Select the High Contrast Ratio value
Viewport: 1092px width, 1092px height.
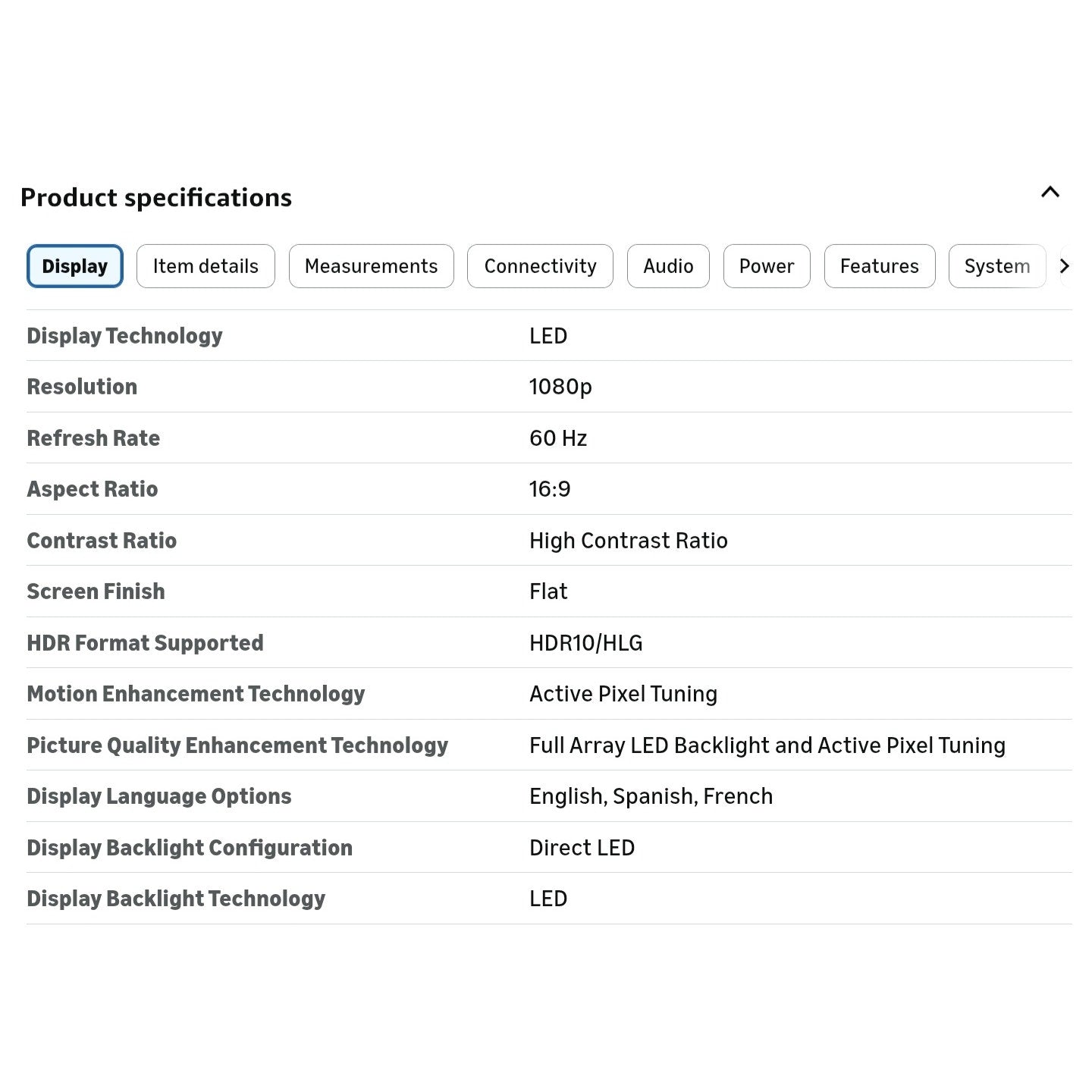coord(629,541)
